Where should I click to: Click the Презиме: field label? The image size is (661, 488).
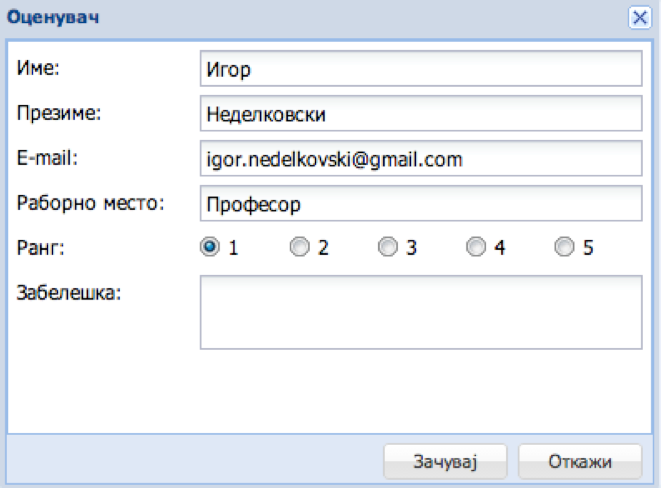tap(59, 113)
